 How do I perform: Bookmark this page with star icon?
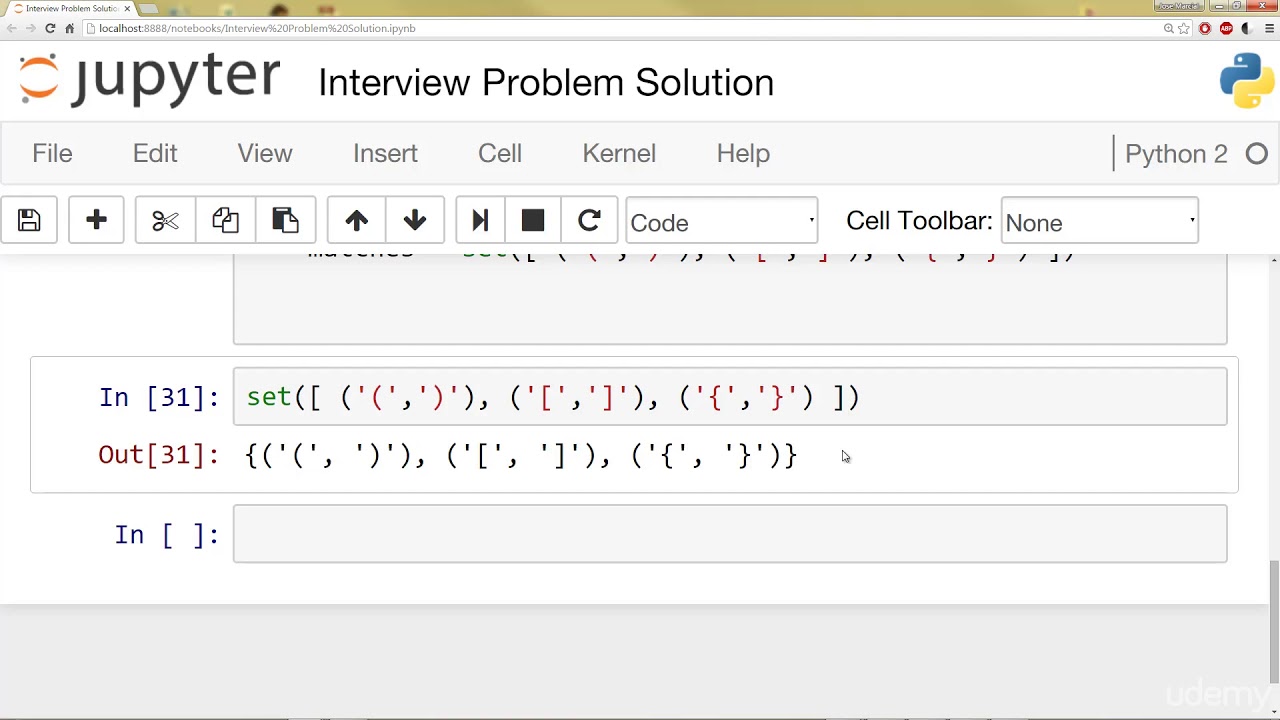(x=1185, y=28)
